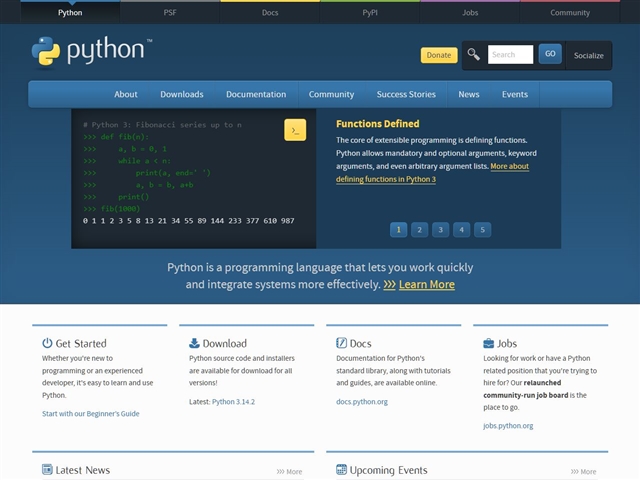Click the Latest News heading
The image size is (640, 480).
(x=82, y=470)
